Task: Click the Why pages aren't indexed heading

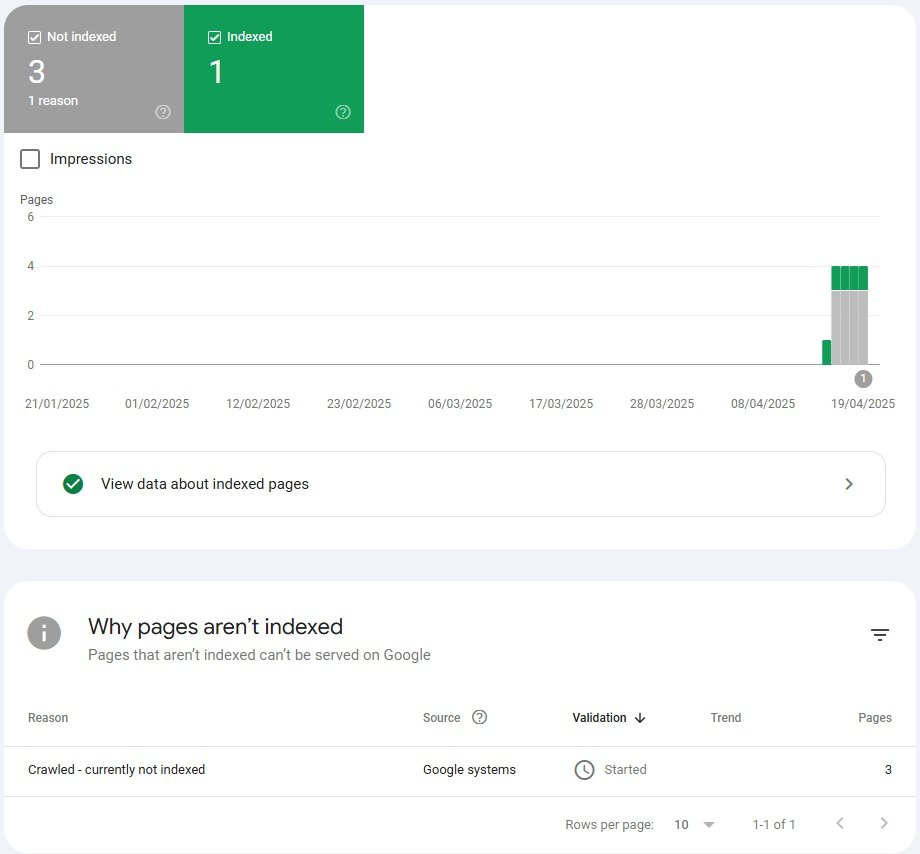Action: pos(215,627)
